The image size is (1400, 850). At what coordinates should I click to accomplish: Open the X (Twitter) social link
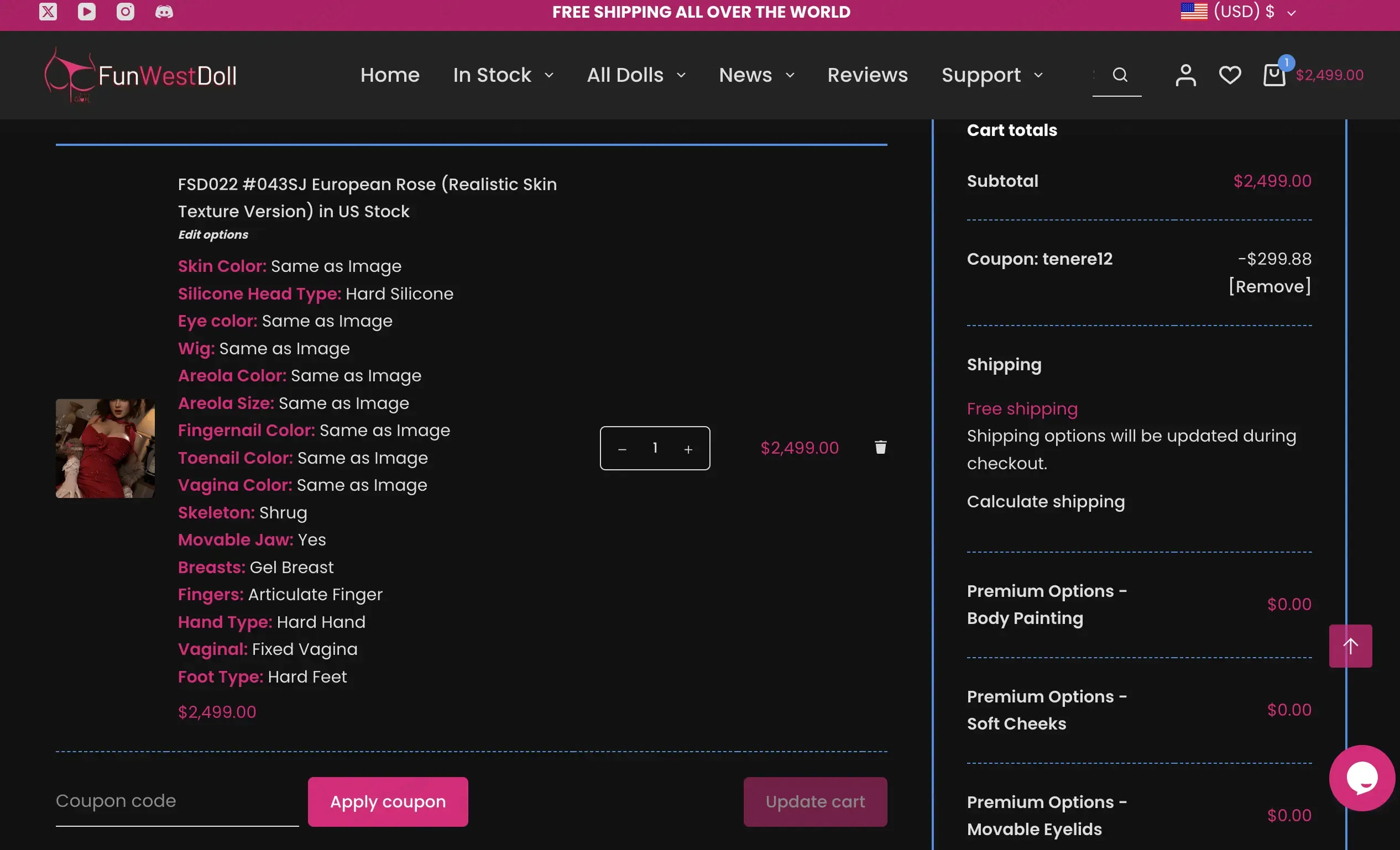(48, 12)
